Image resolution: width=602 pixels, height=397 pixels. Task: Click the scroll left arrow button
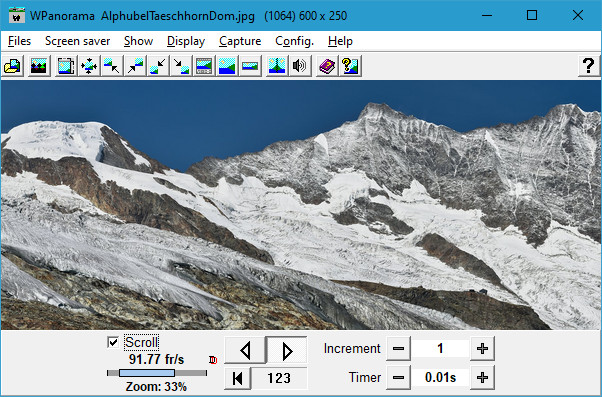click(x=245, y=350)
